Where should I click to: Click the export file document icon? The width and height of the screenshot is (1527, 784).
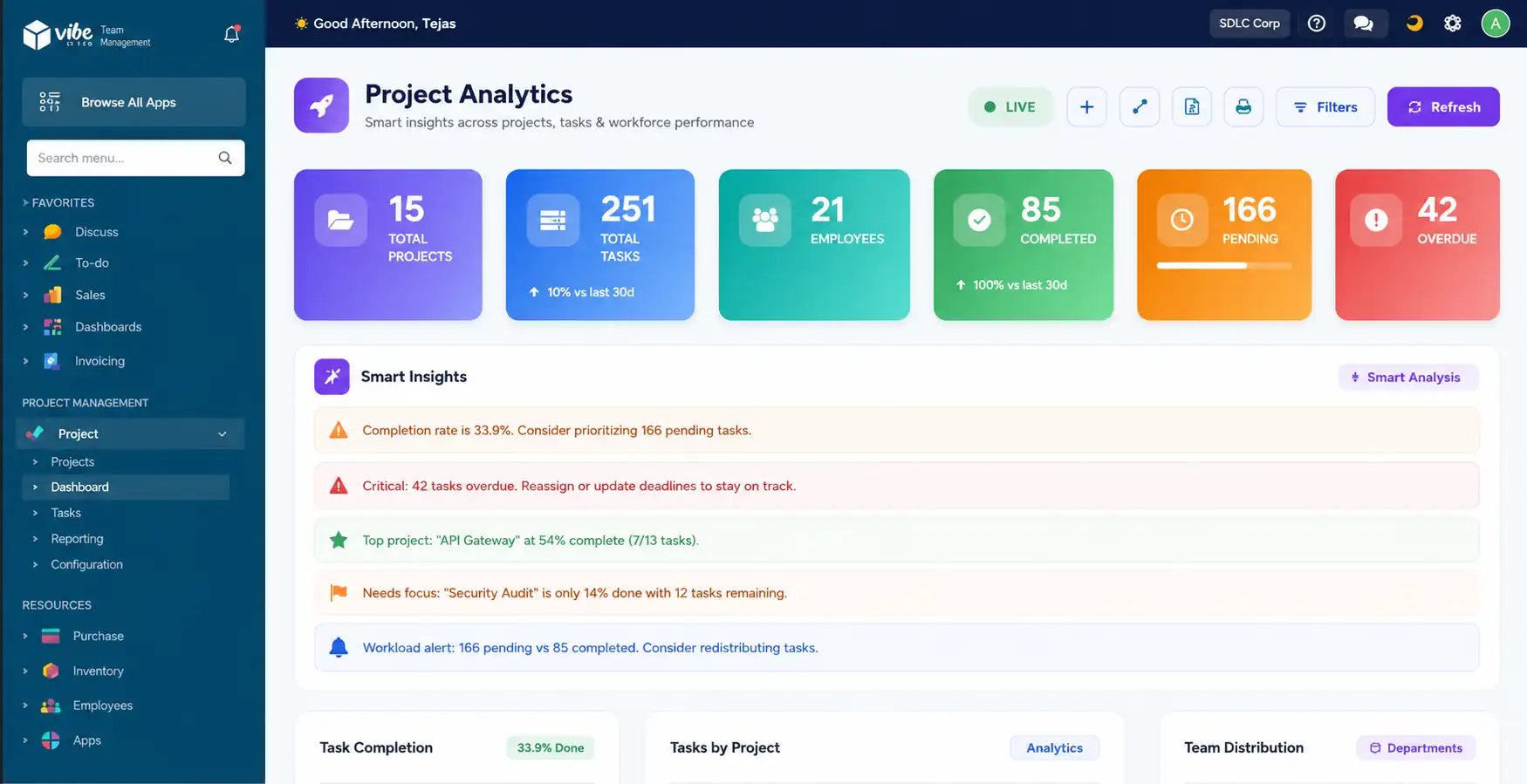coord(1192,106)
